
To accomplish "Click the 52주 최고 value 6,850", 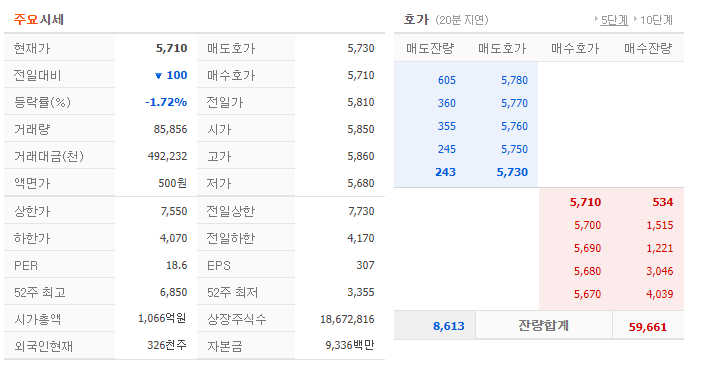I will pyautogui.click(x=174, y=292).
